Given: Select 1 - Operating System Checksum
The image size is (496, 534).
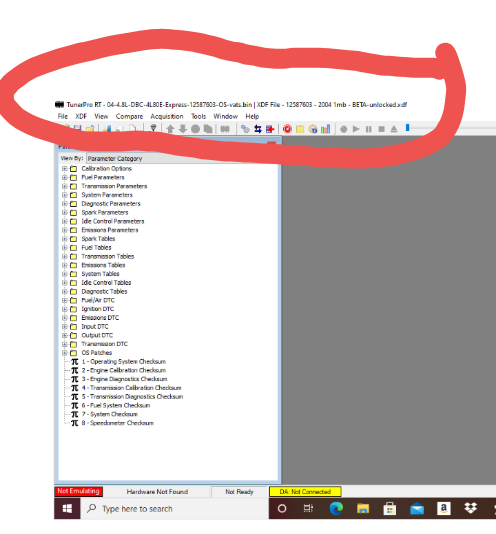Looking at the screenshot, I should [124, 362].
